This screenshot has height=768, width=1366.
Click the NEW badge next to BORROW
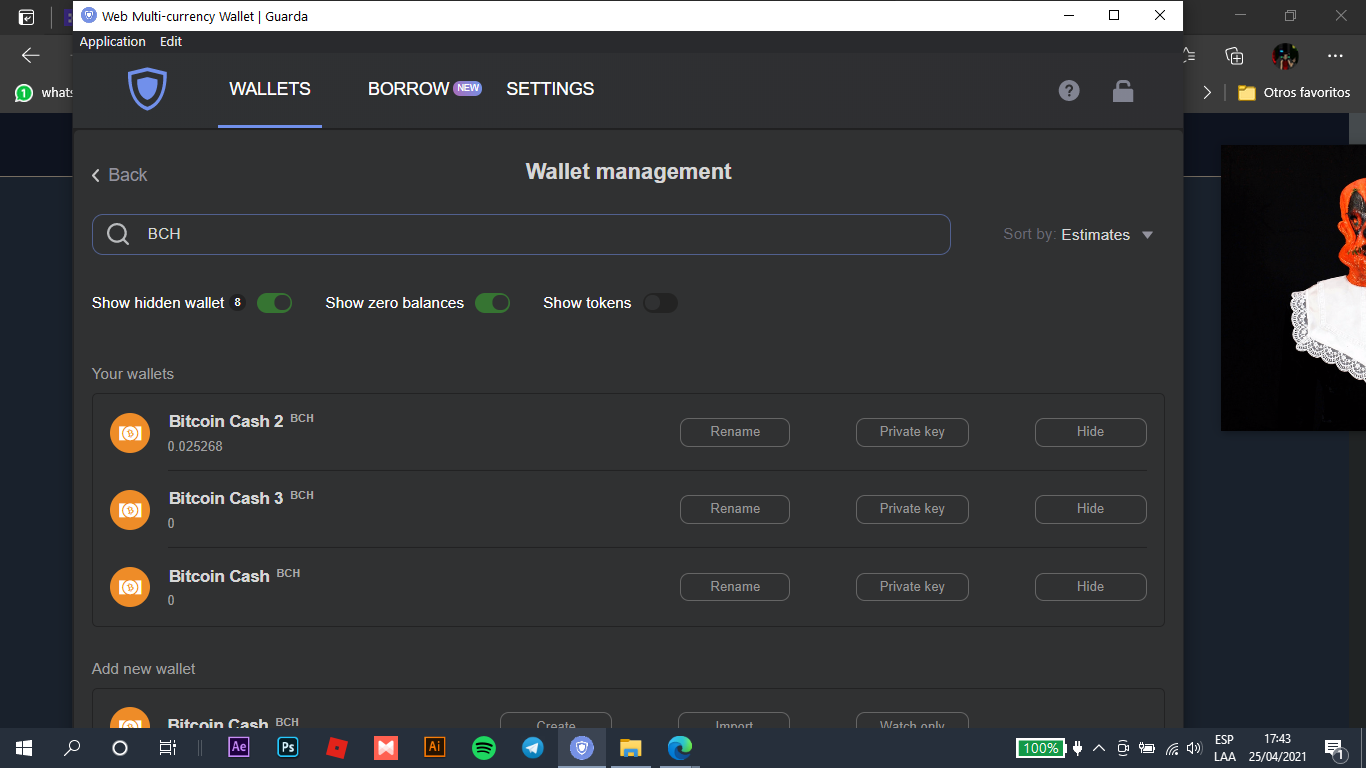[x=467, y=88]
